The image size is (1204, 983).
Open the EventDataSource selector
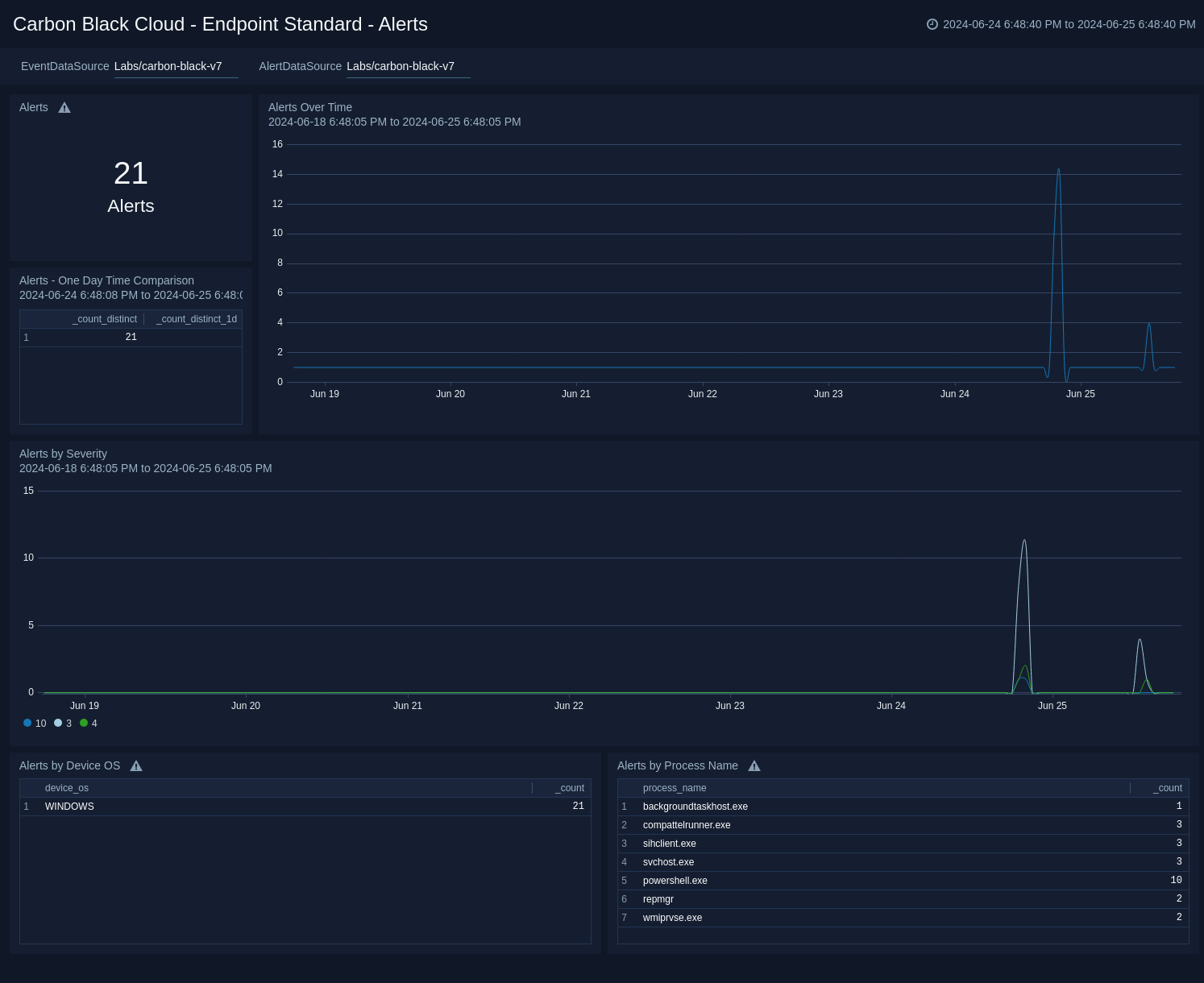(x=176, y=66)
